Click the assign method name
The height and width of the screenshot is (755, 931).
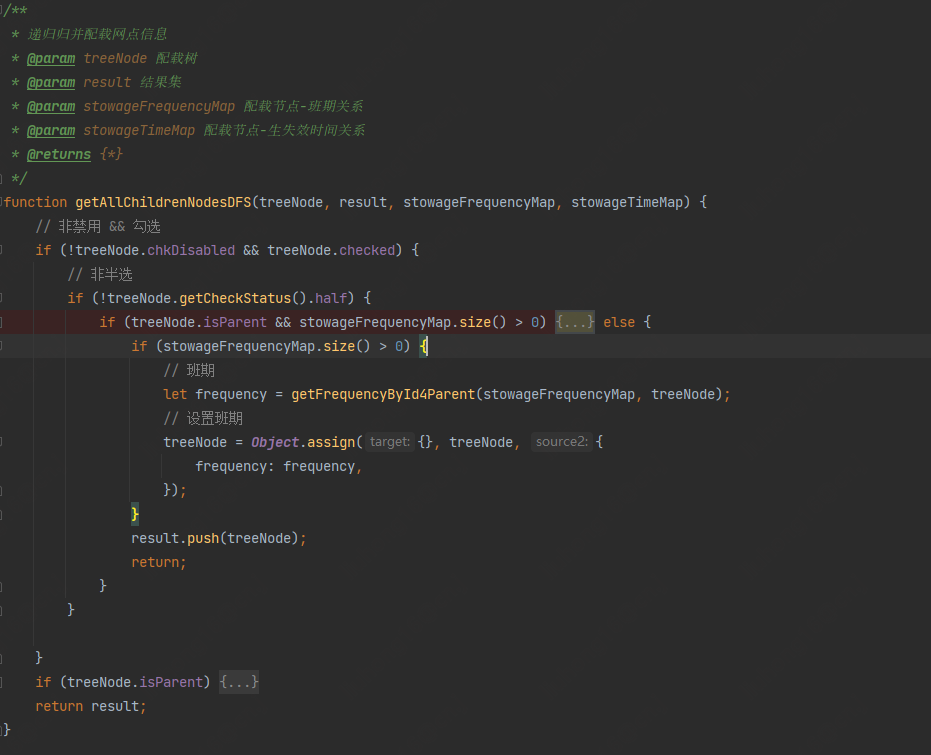point(331,442)
